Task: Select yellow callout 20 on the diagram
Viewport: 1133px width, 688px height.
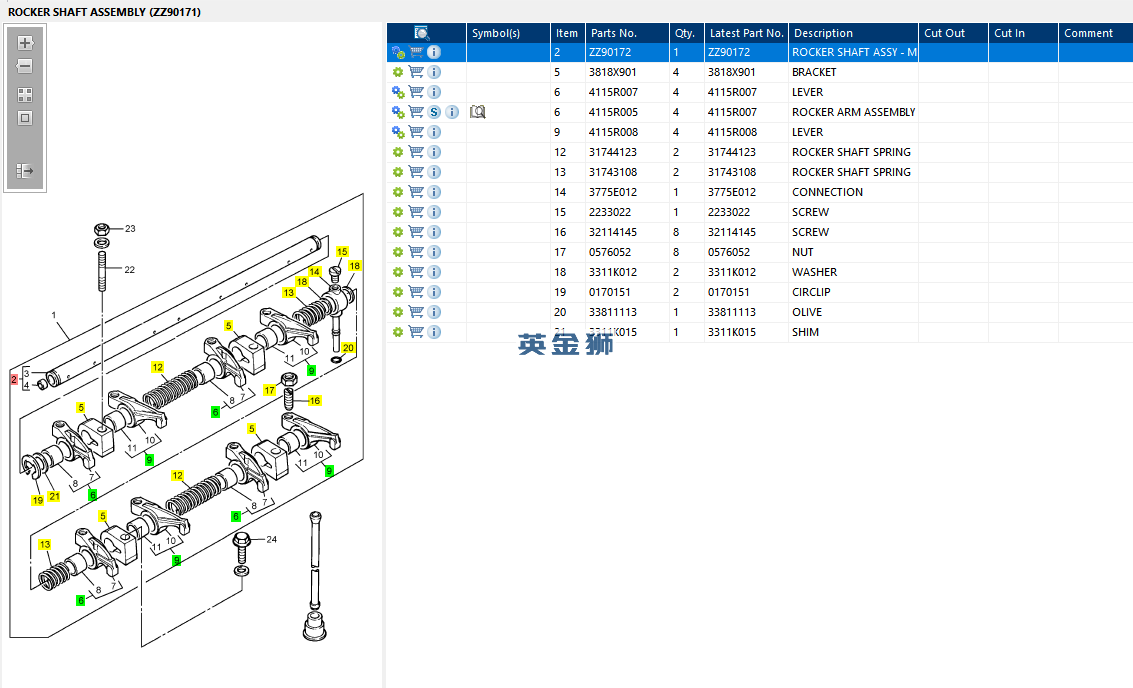Action: coord(348,348)
